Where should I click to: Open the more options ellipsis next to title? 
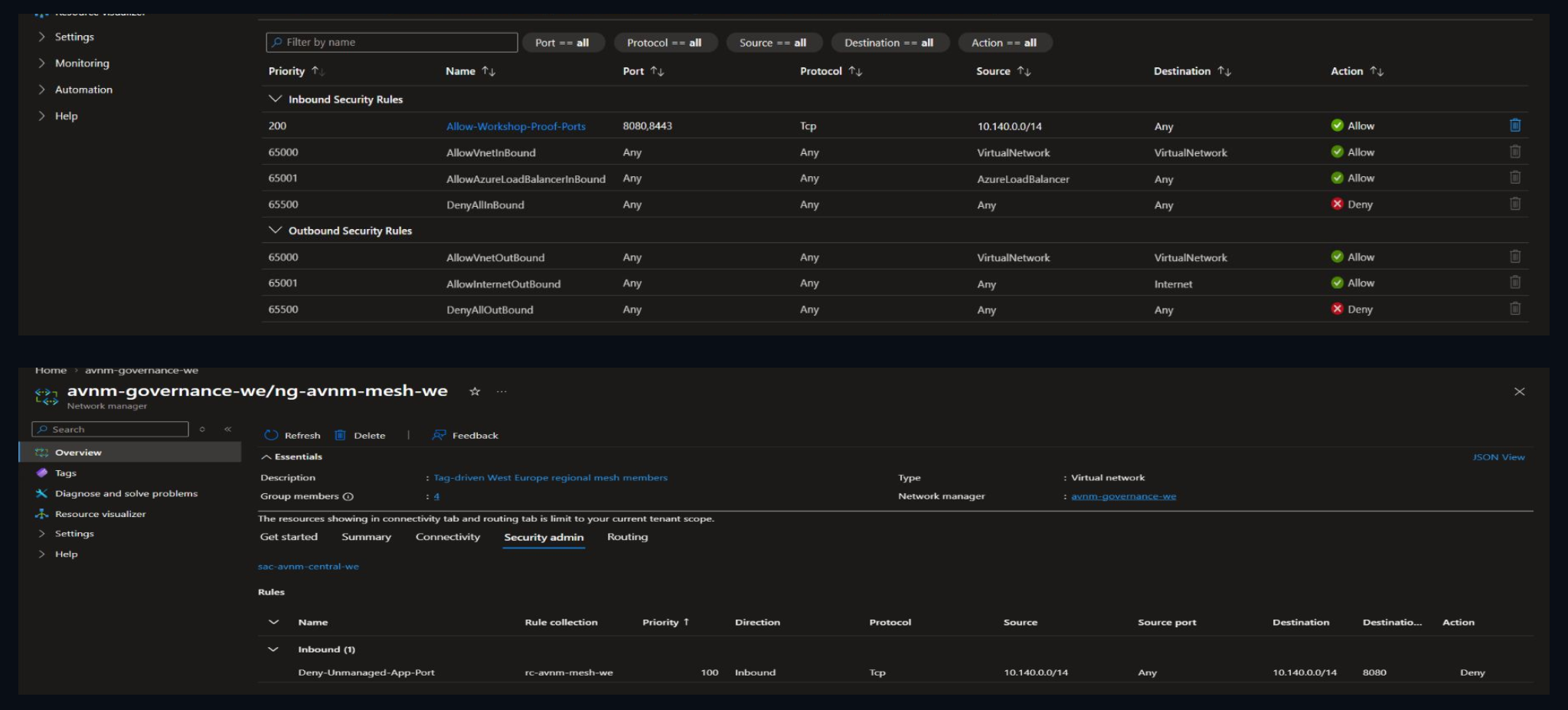click(x=501, y=391)
